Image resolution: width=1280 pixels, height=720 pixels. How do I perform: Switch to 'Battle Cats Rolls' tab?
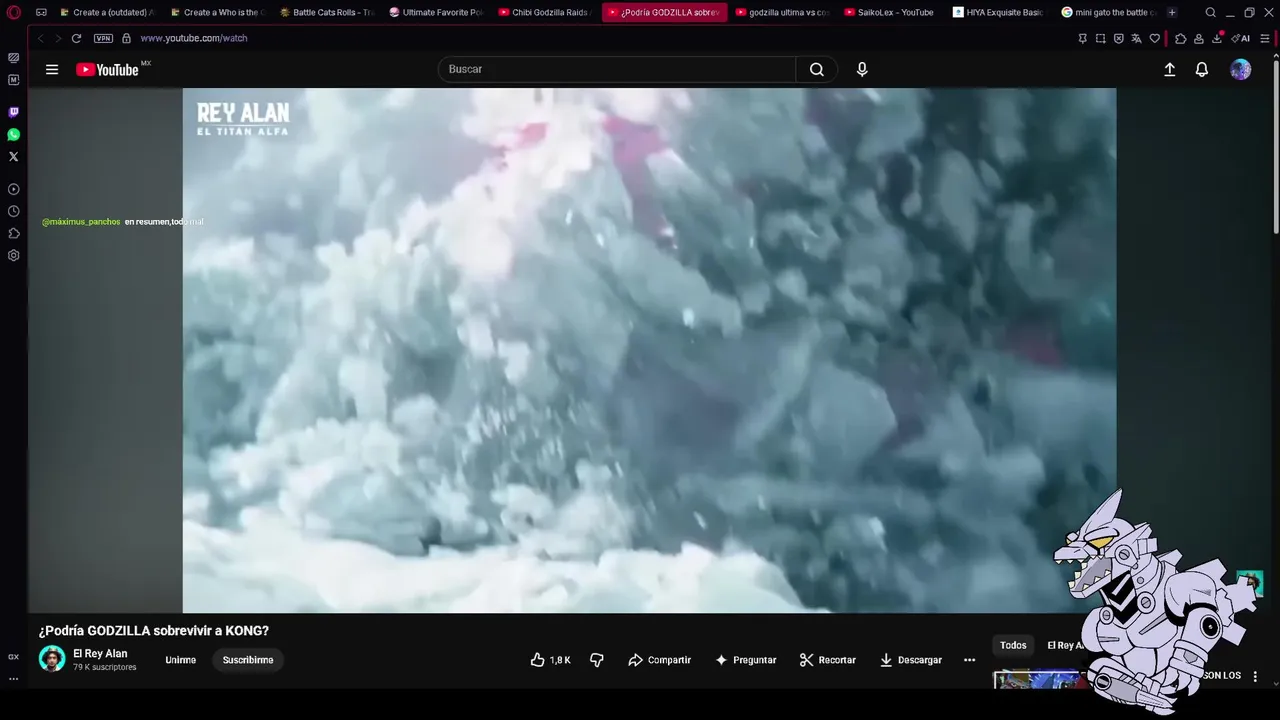pyautogui.click(x=326, y=13)
